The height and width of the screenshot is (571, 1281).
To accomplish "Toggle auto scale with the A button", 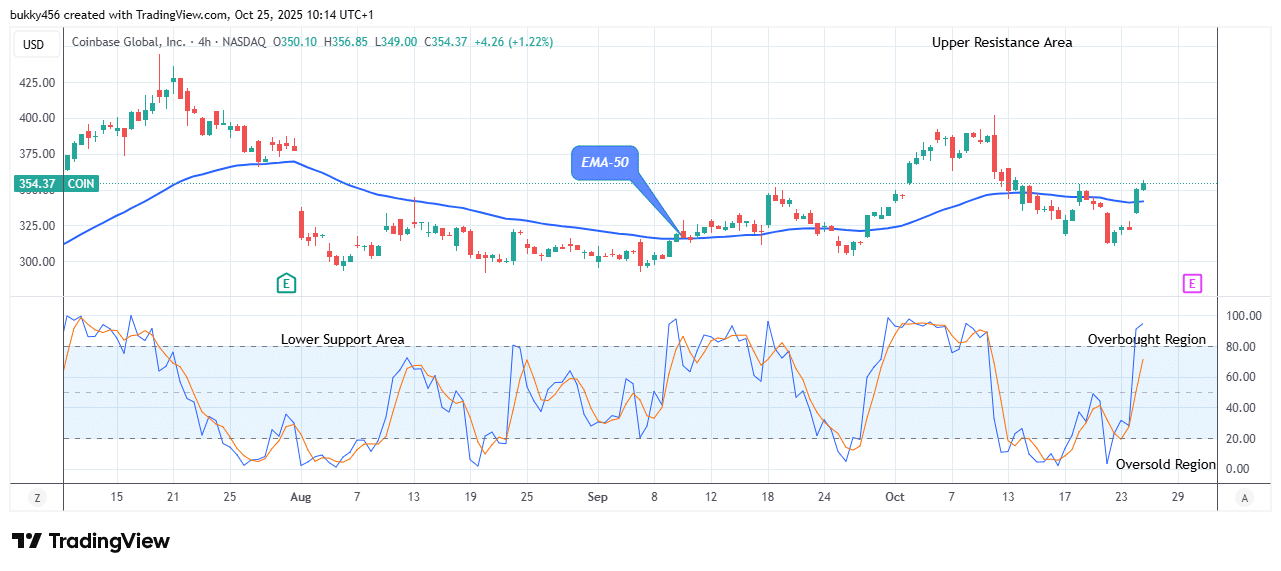I will click(1244, 497).
